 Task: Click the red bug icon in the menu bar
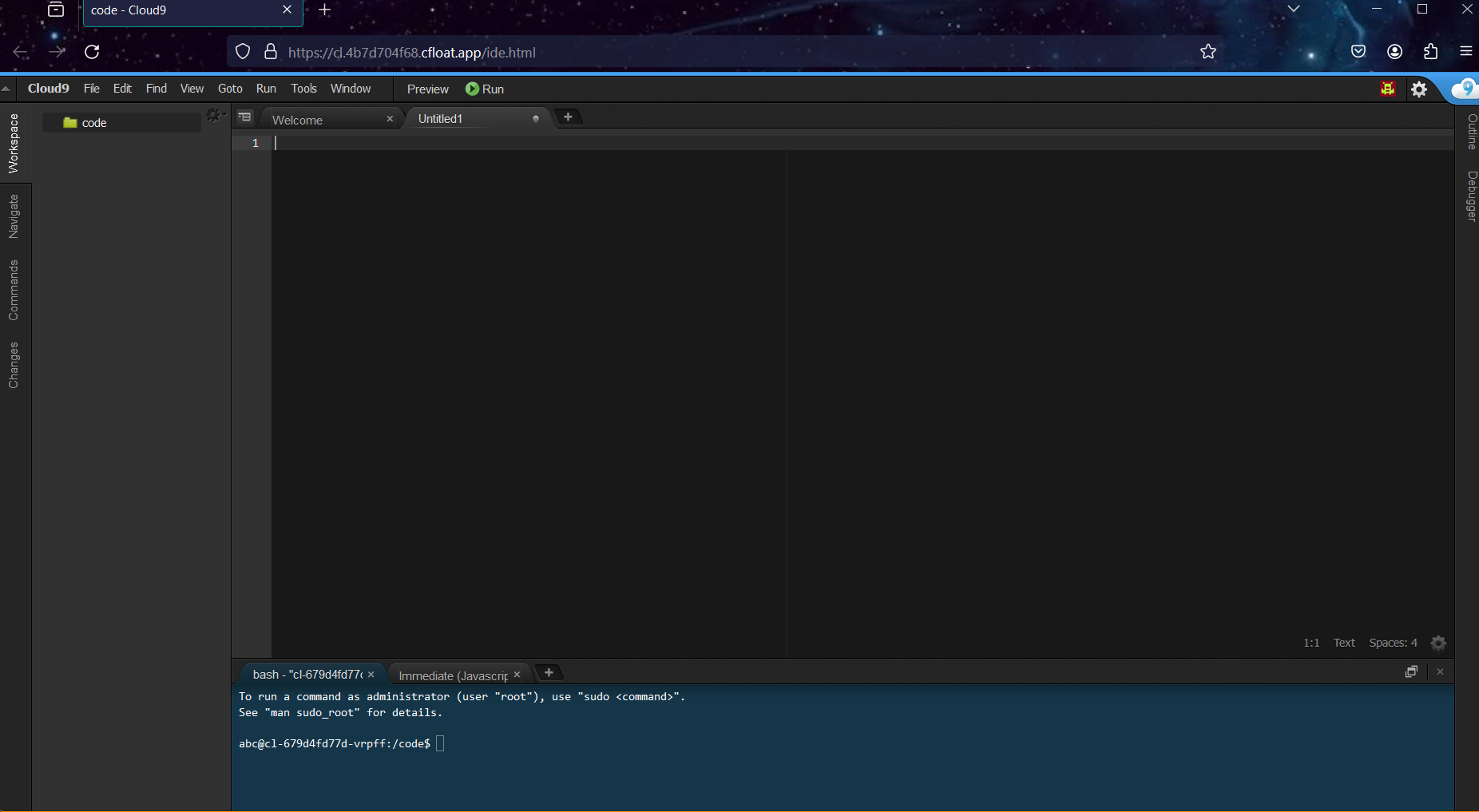point(1388,89)
